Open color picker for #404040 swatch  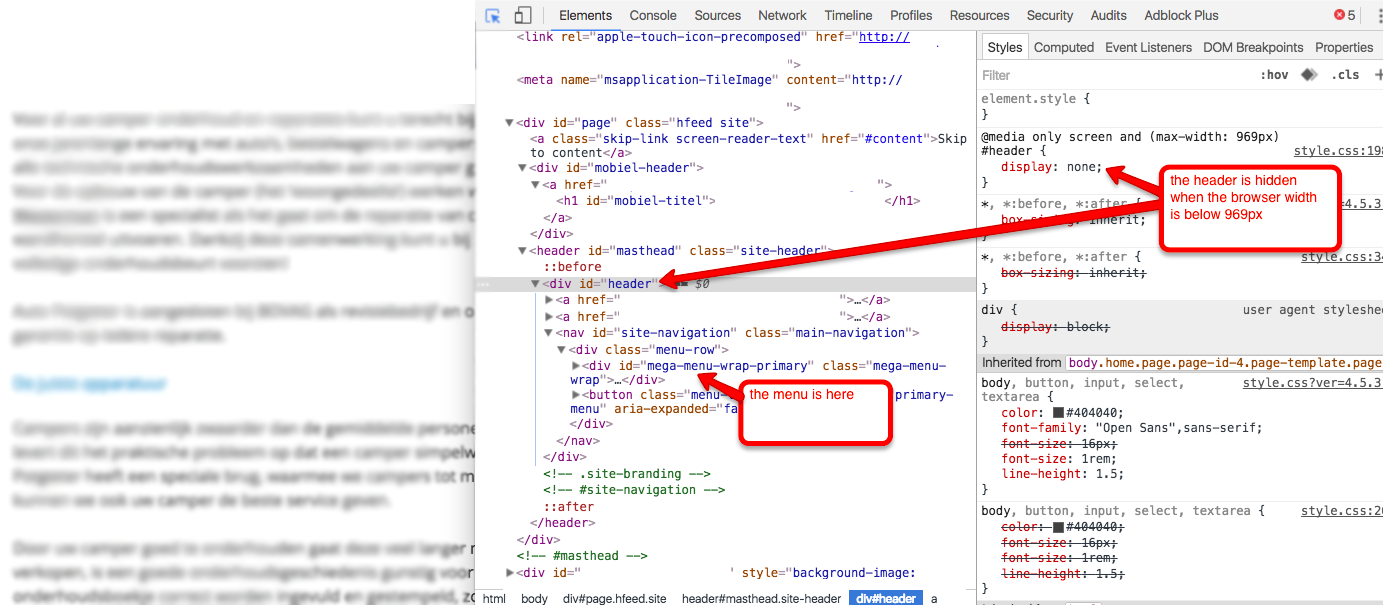pyautogui.click(x=1058, y=413)
